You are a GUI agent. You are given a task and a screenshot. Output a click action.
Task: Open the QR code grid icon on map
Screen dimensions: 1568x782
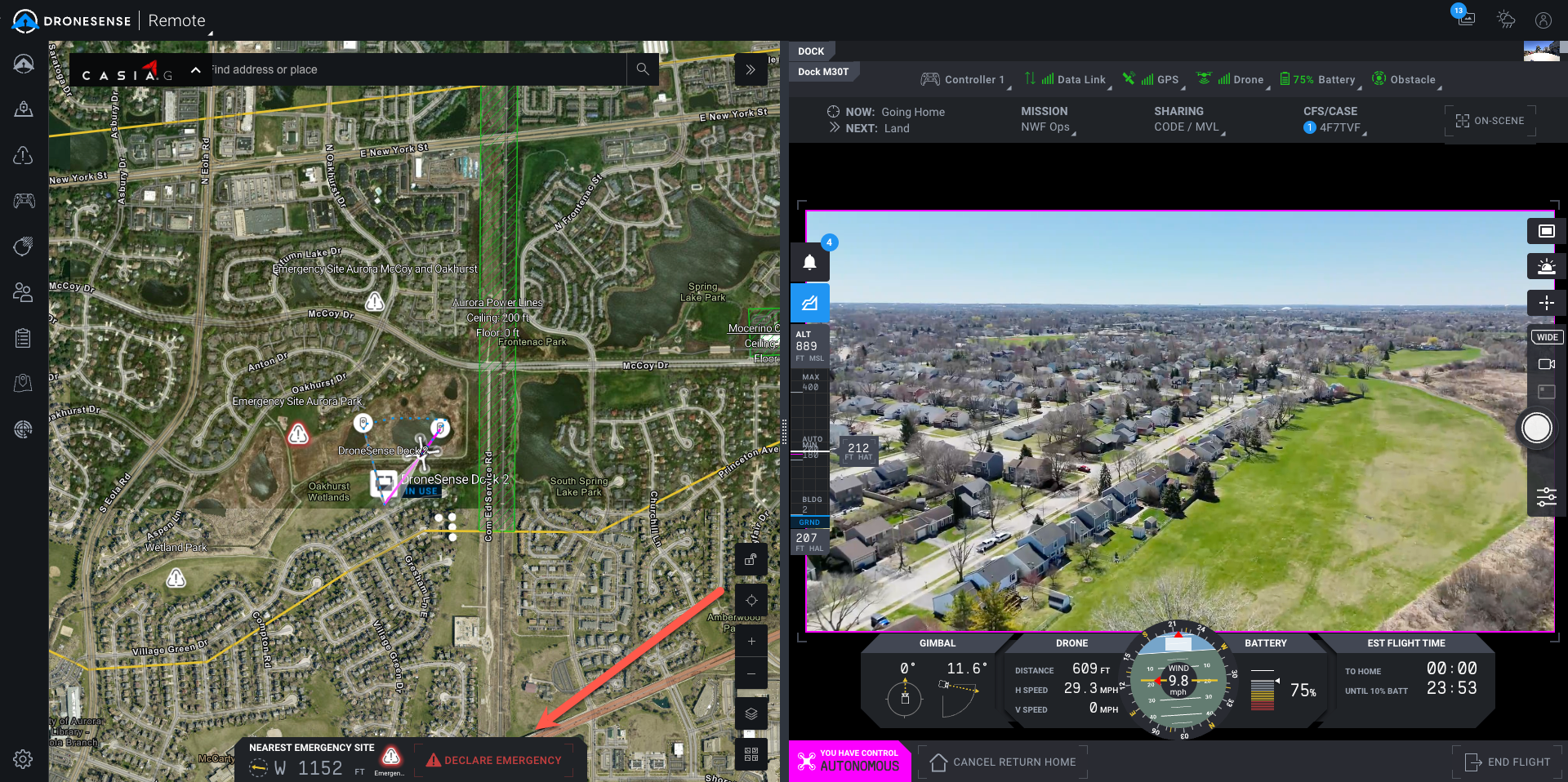pos(751,754)
